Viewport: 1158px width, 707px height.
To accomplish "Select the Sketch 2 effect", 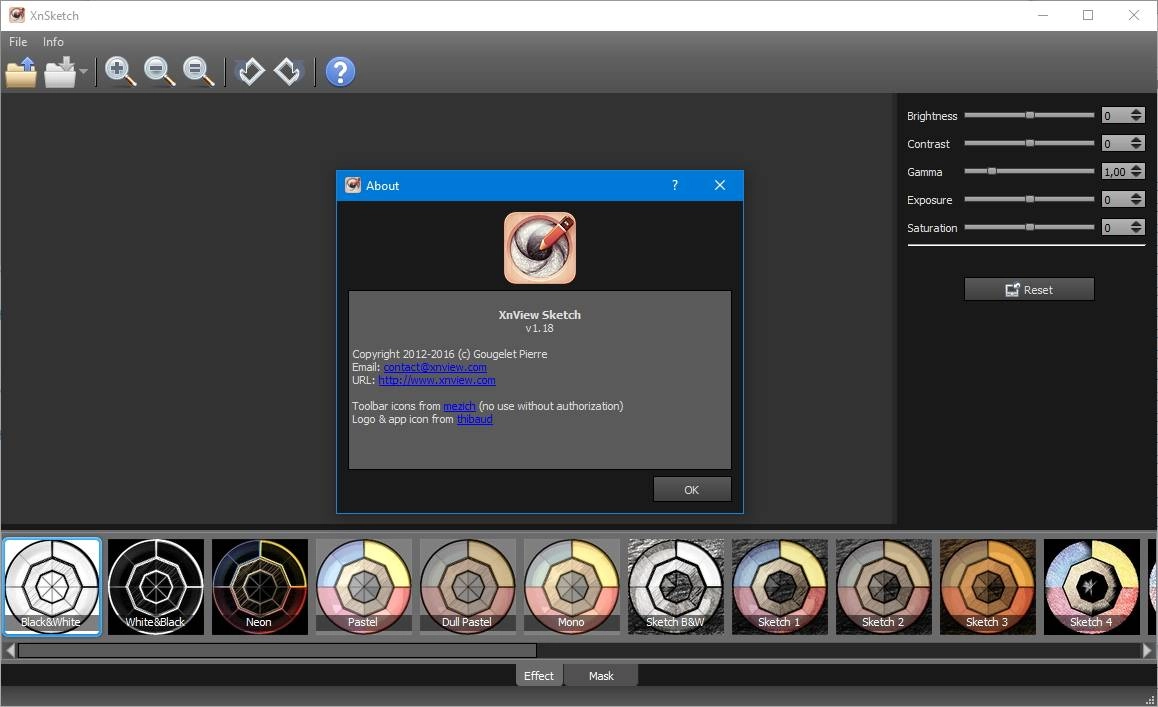I will coord(884,587).
